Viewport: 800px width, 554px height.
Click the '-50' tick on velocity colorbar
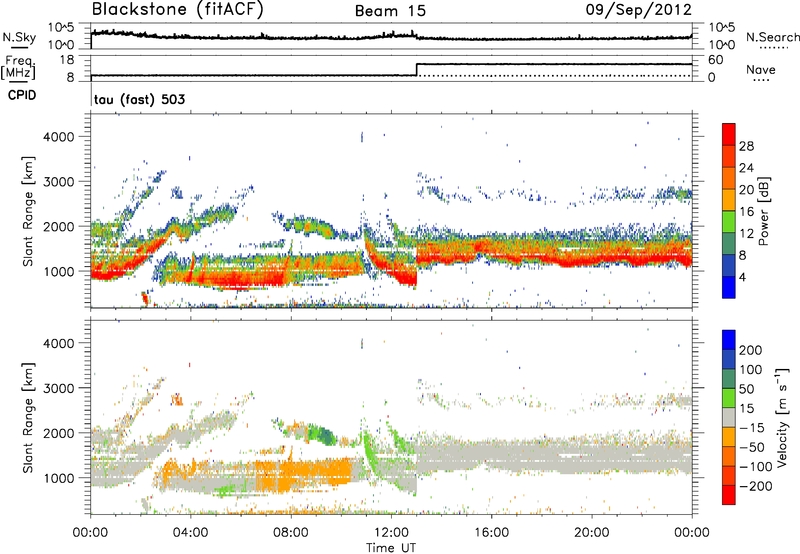click(751, 447)
